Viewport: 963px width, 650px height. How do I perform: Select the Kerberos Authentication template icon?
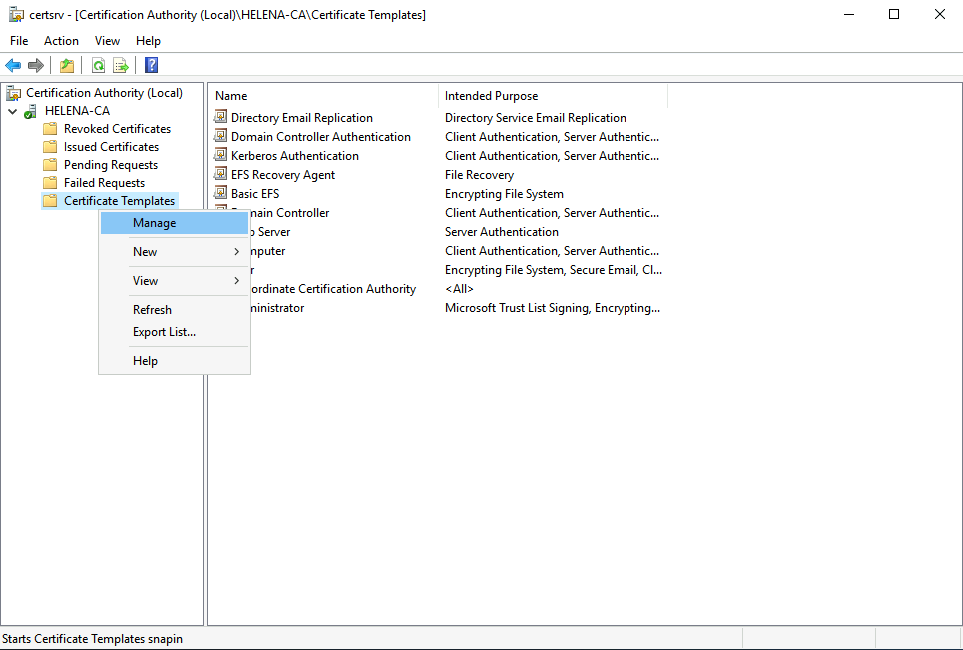pos(221,156)
